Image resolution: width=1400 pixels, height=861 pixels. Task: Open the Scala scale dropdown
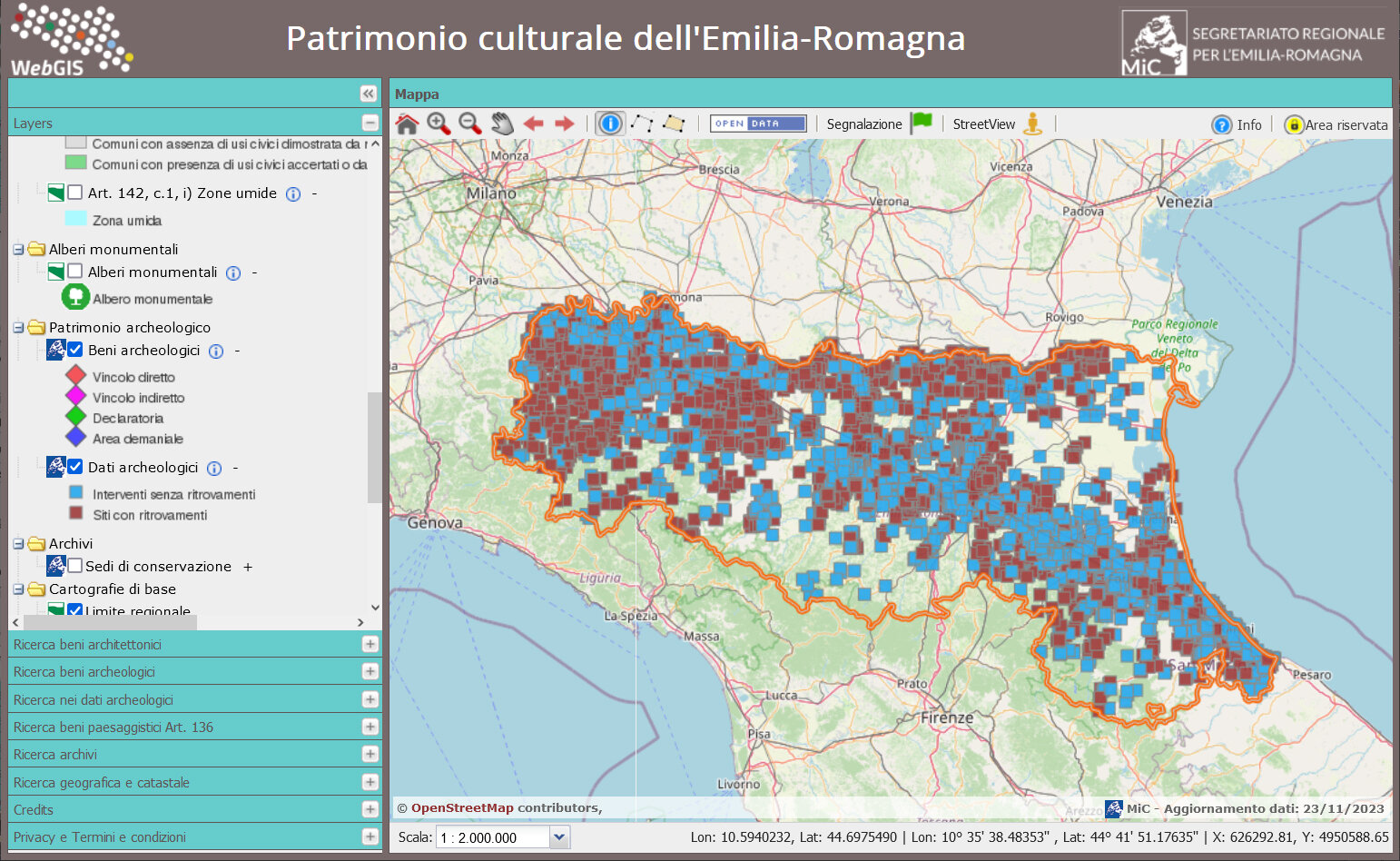point(559,837)
